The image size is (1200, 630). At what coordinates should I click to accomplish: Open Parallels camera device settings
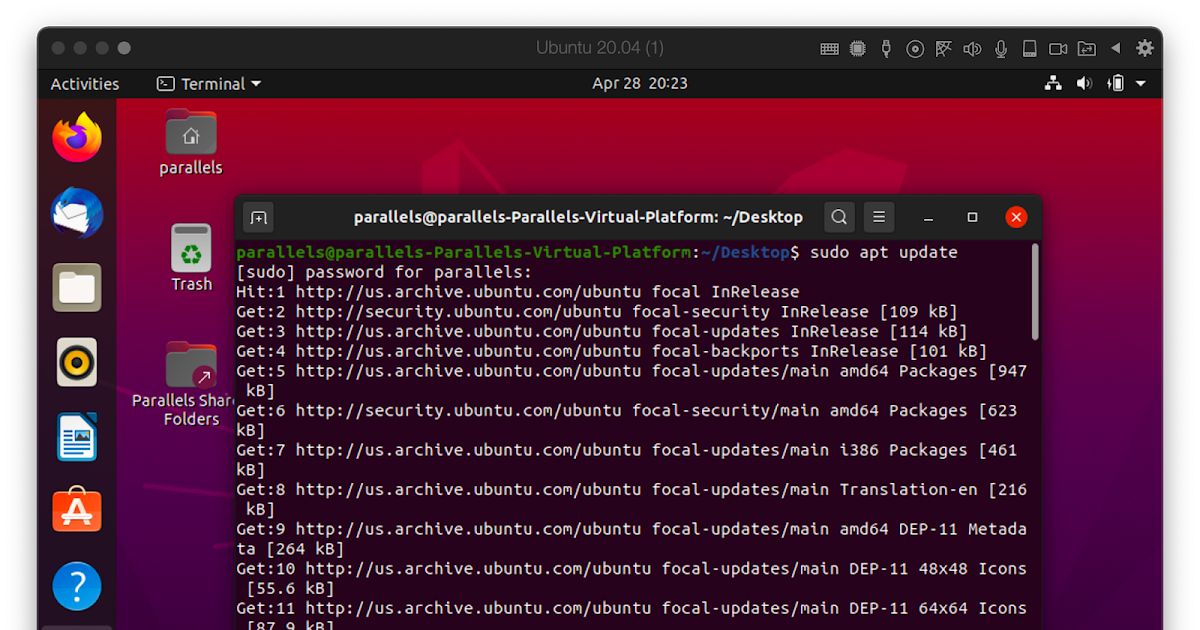pos(1058,47)
